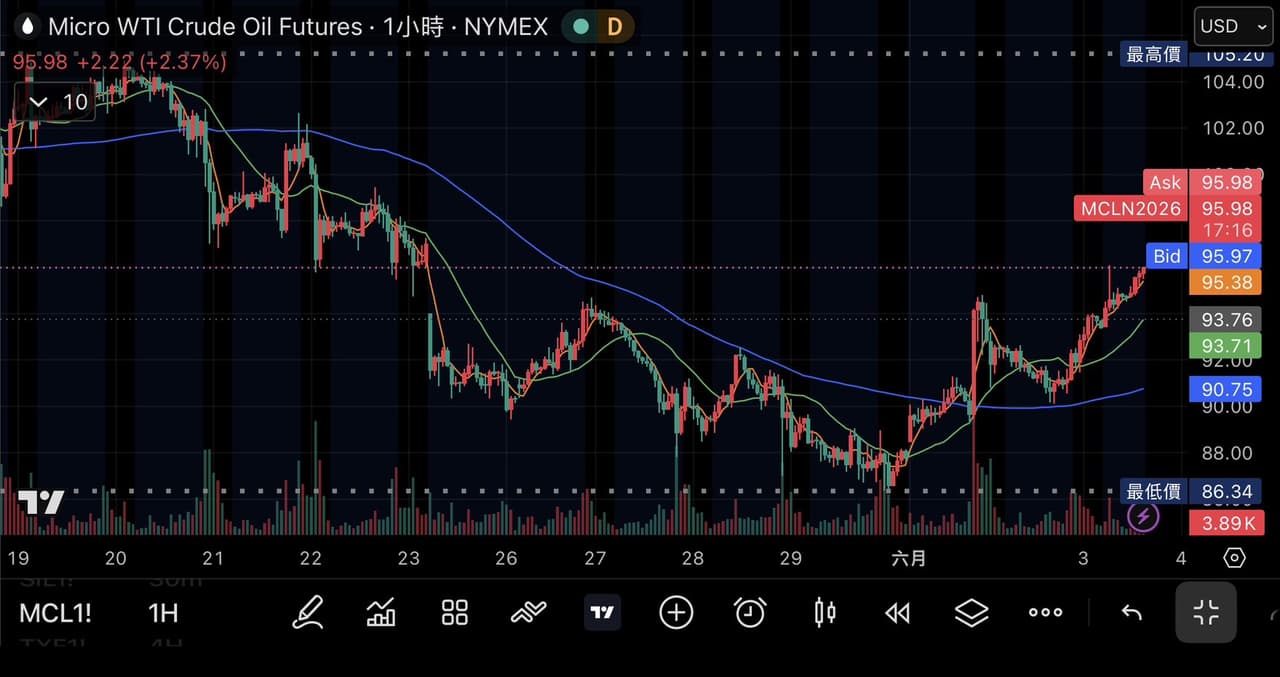Exit fullscreen with the collapse icon
Viewport: 1280px width, 677px height.
click(1206, 612)
